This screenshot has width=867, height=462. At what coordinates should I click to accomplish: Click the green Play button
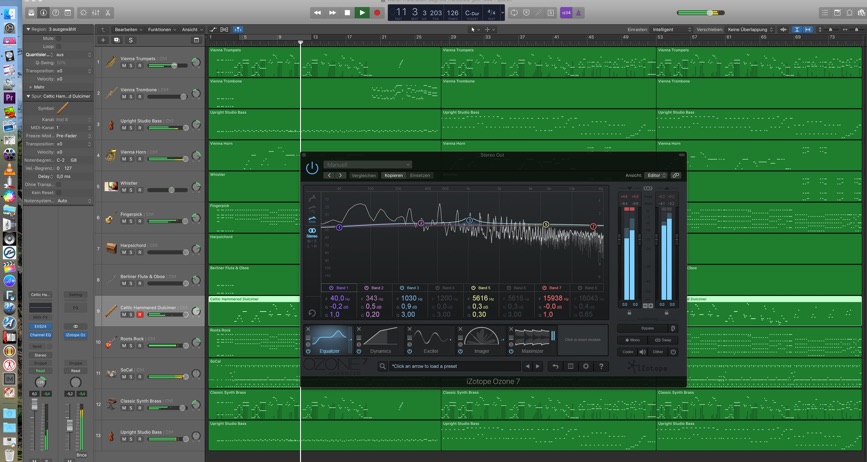362,12
